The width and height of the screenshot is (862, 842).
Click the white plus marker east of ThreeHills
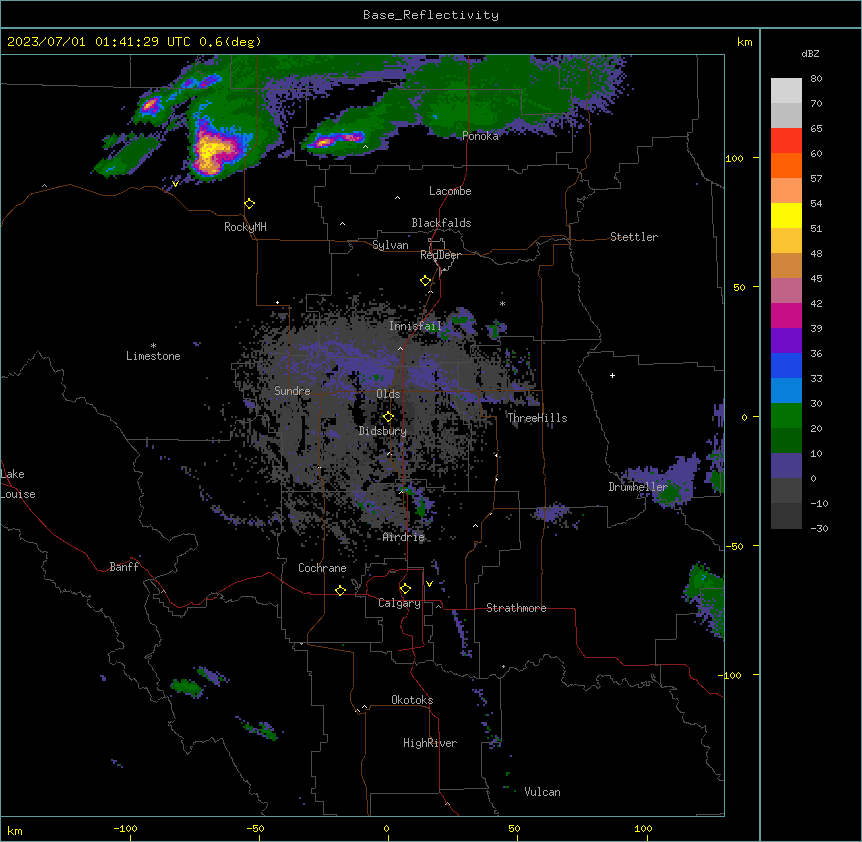612,375
